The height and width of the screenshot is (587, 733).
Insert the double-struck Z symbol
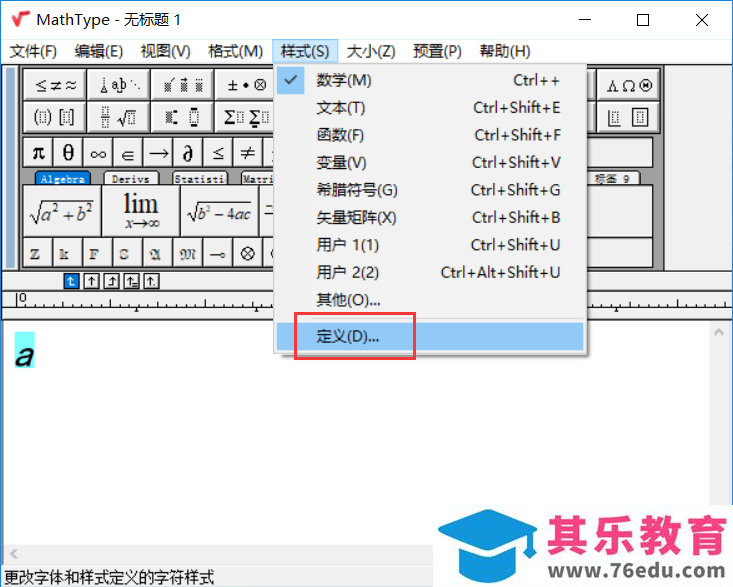click(37, 253)
